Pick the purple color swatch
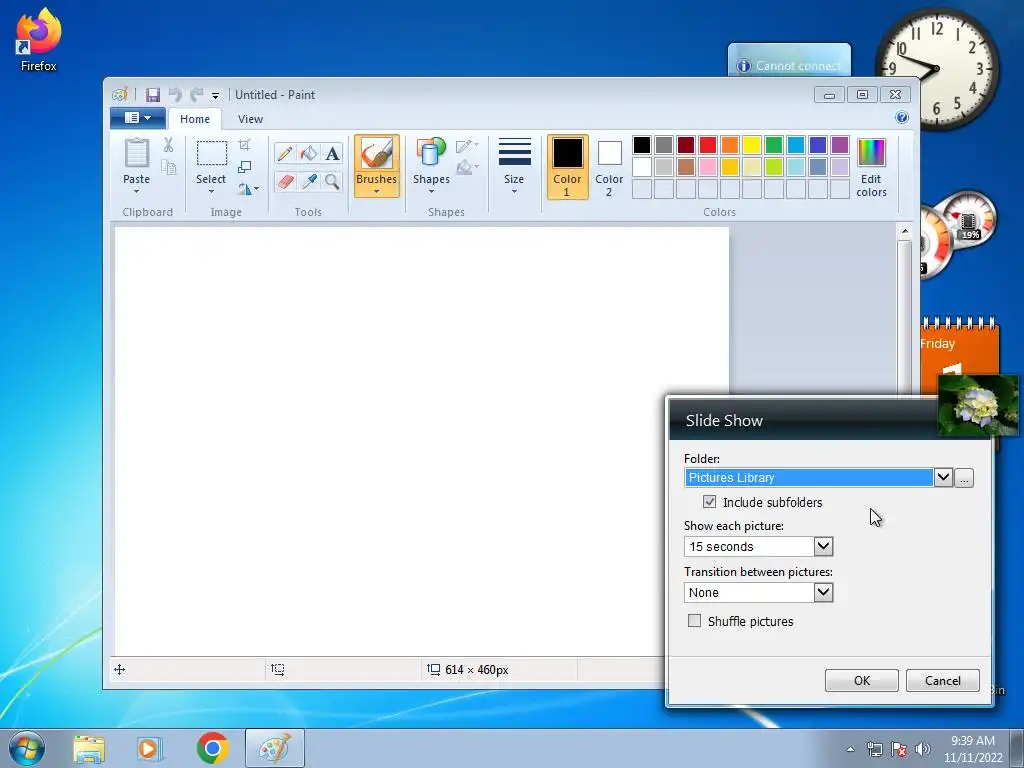 click(x=840, y=145)
